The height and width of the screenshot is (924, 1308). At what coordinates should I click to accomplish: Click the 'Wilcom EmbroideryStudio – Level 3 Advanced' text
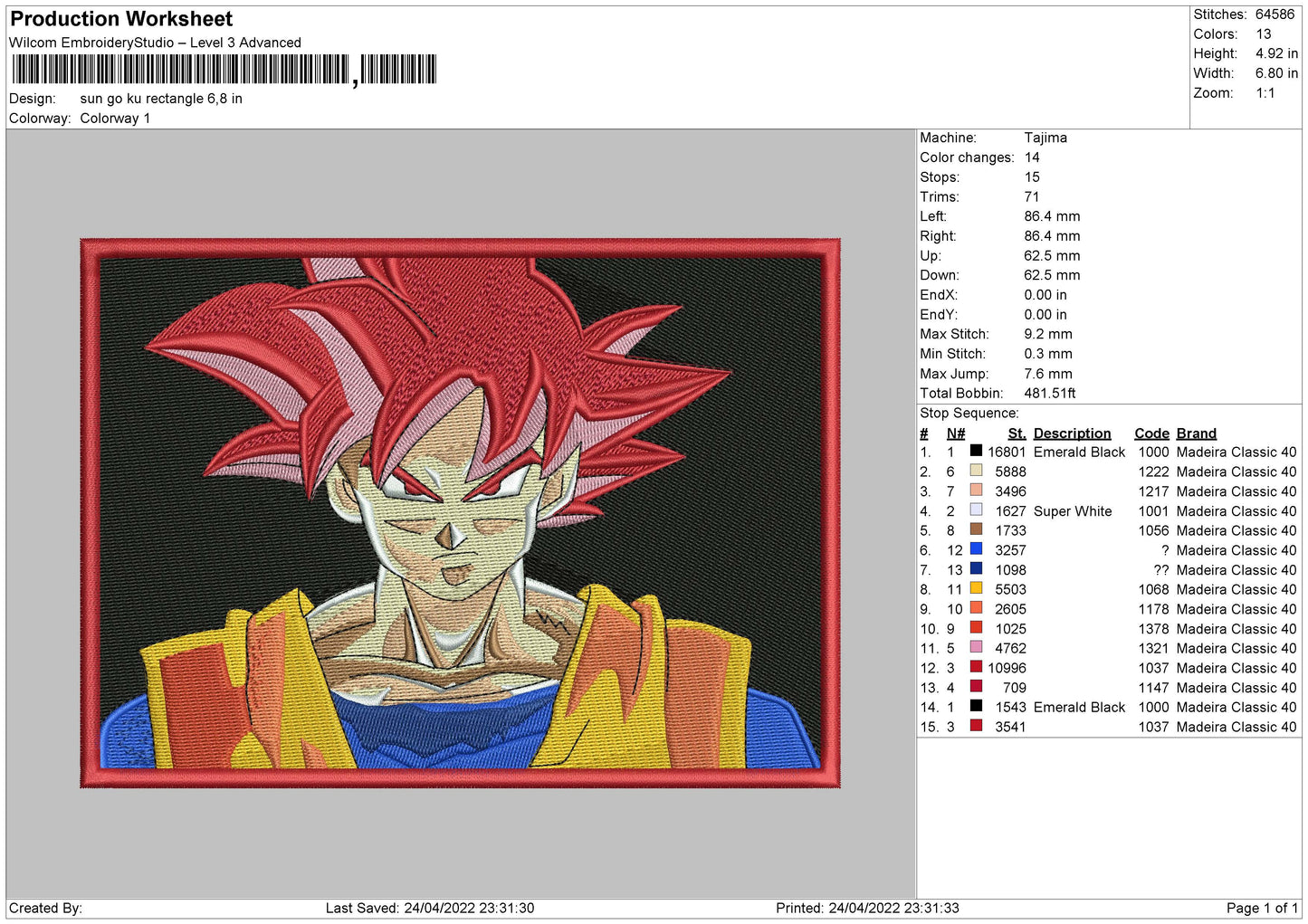coord(155,43)
